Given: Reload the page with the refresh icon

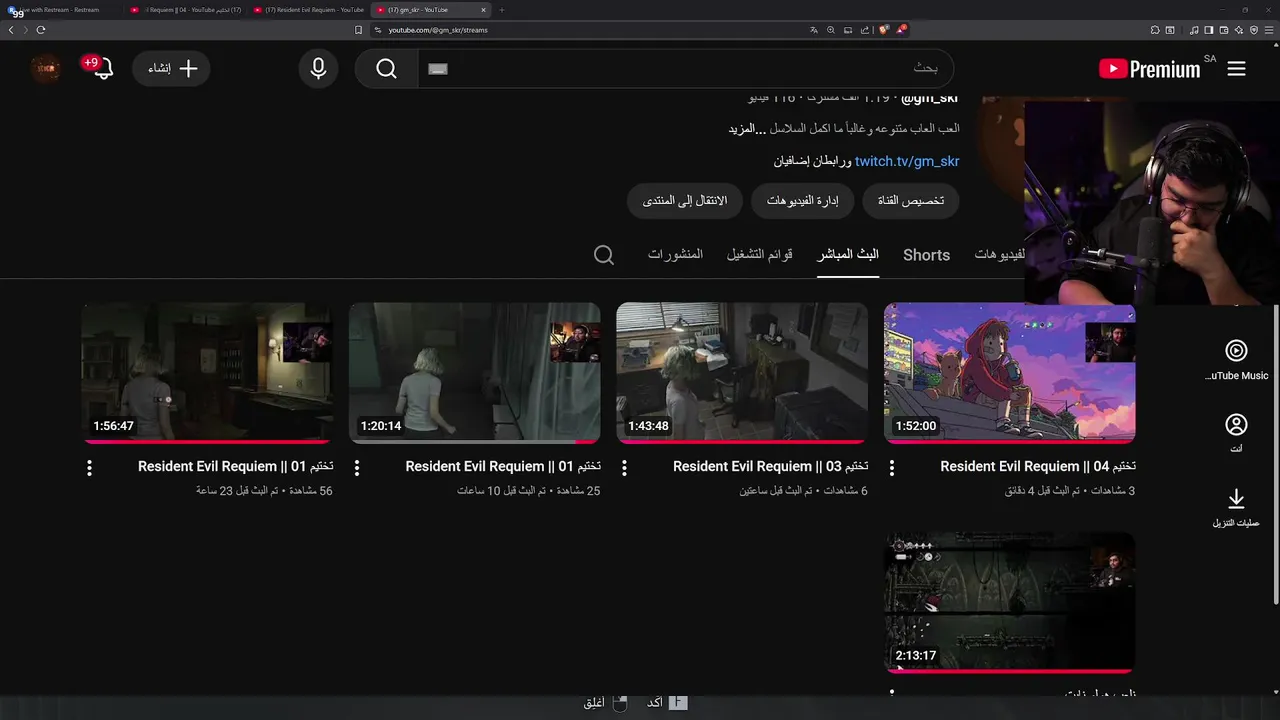Looking at the screenshot, I should tap(40, 30).
